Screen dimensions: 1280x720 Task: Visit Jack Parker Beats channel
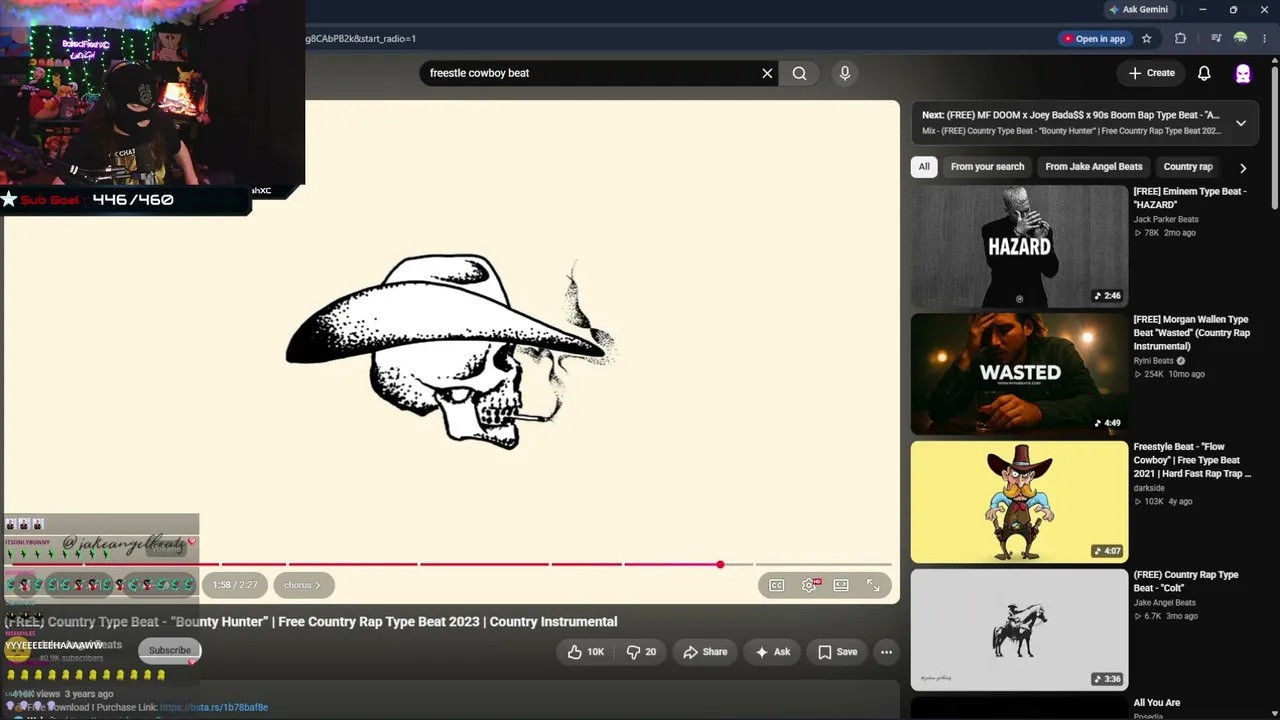[1165, 220]
